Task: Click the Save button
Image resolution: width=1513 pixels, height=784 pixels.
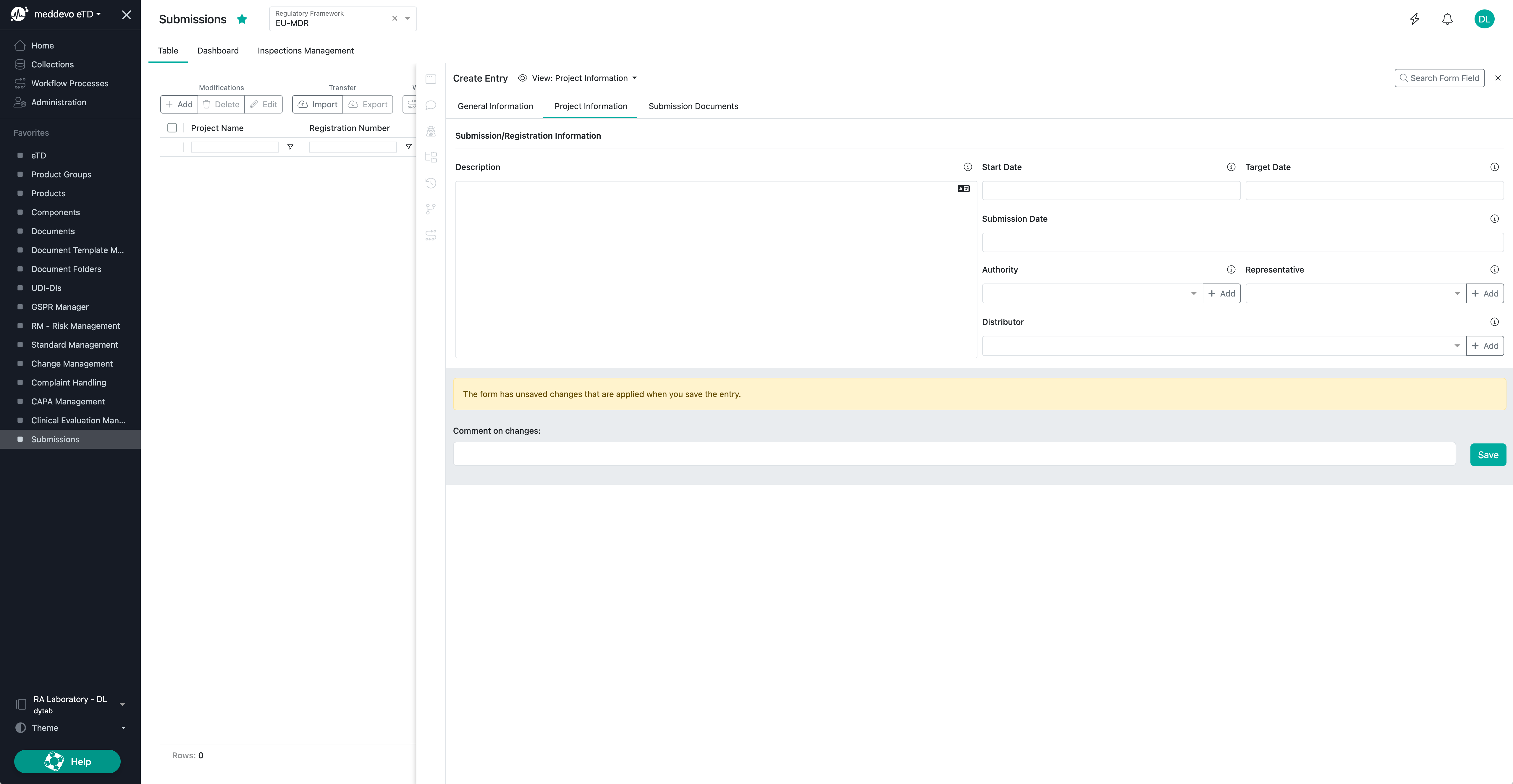Action: click(1488, 454)
